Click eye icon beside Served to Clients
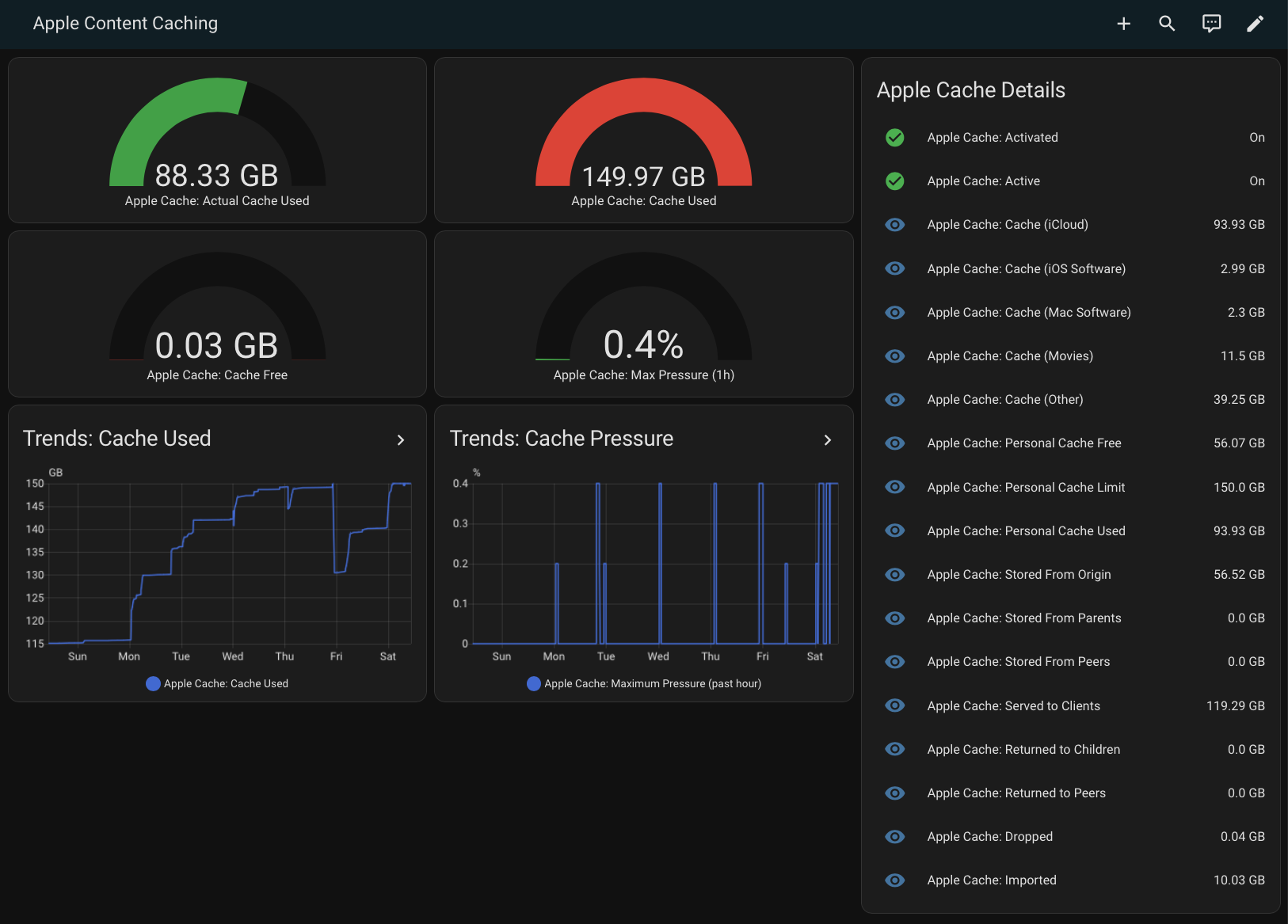Image resolution: width=1288 pixels, height=924 pixels. (x=895, y=705)
